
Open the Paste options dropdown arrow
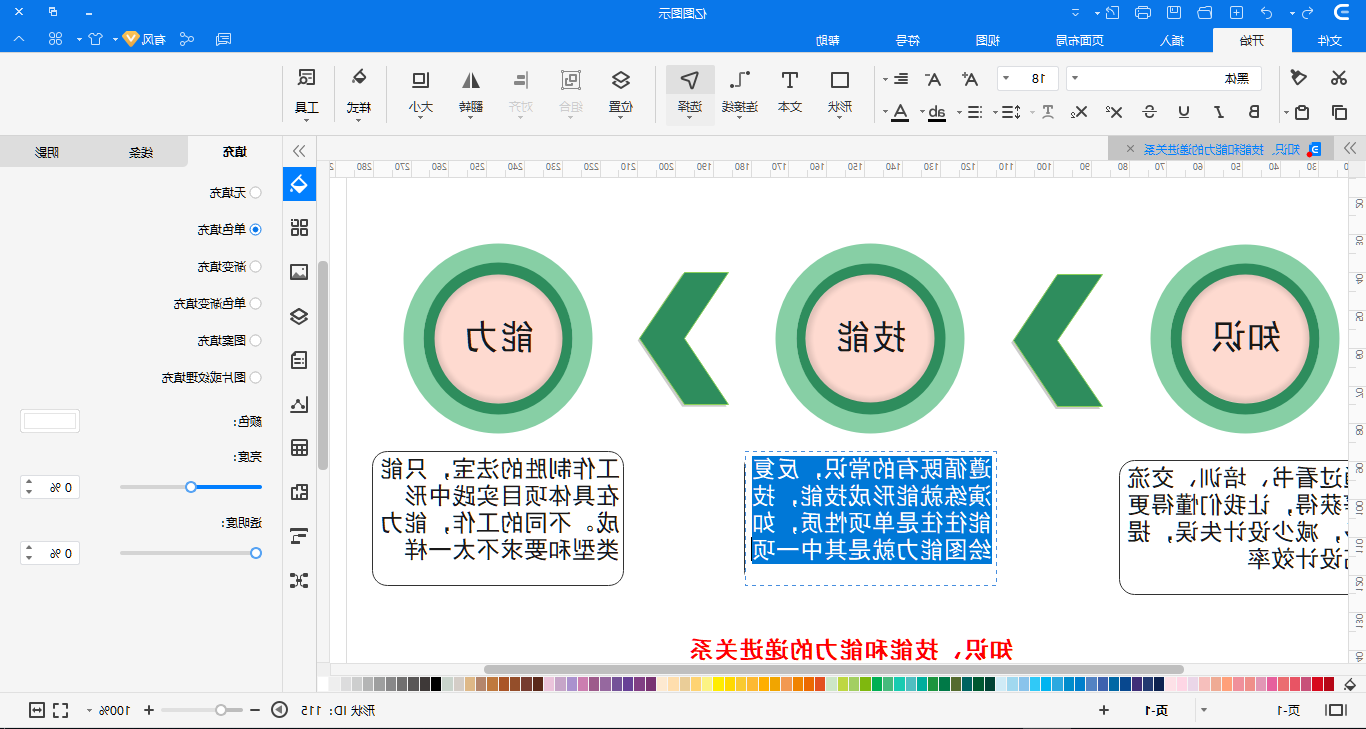(x=1284, y=112)
